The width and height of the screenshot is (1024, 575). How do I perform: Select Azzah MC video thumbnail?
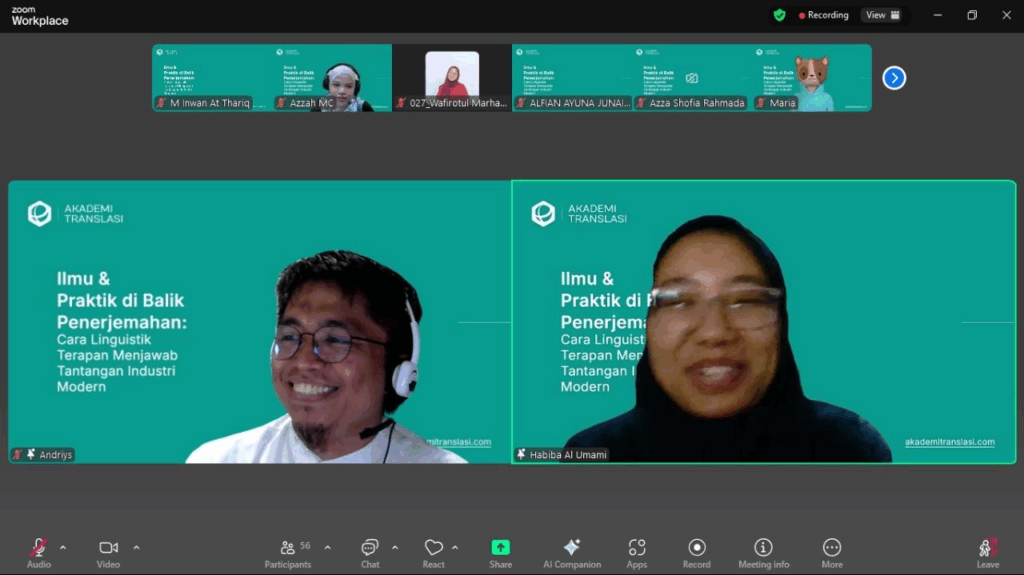(332, 78)
